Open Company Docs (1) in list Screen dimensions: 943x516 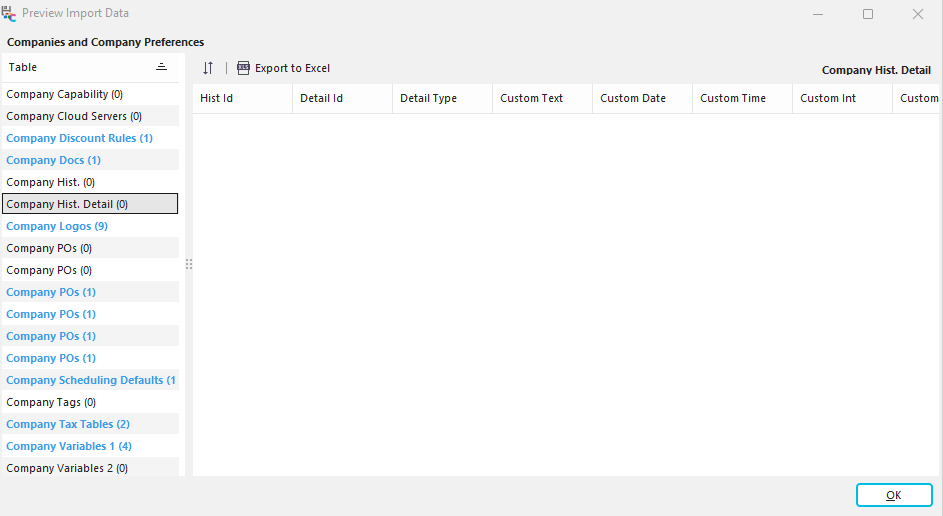(54, 160)
